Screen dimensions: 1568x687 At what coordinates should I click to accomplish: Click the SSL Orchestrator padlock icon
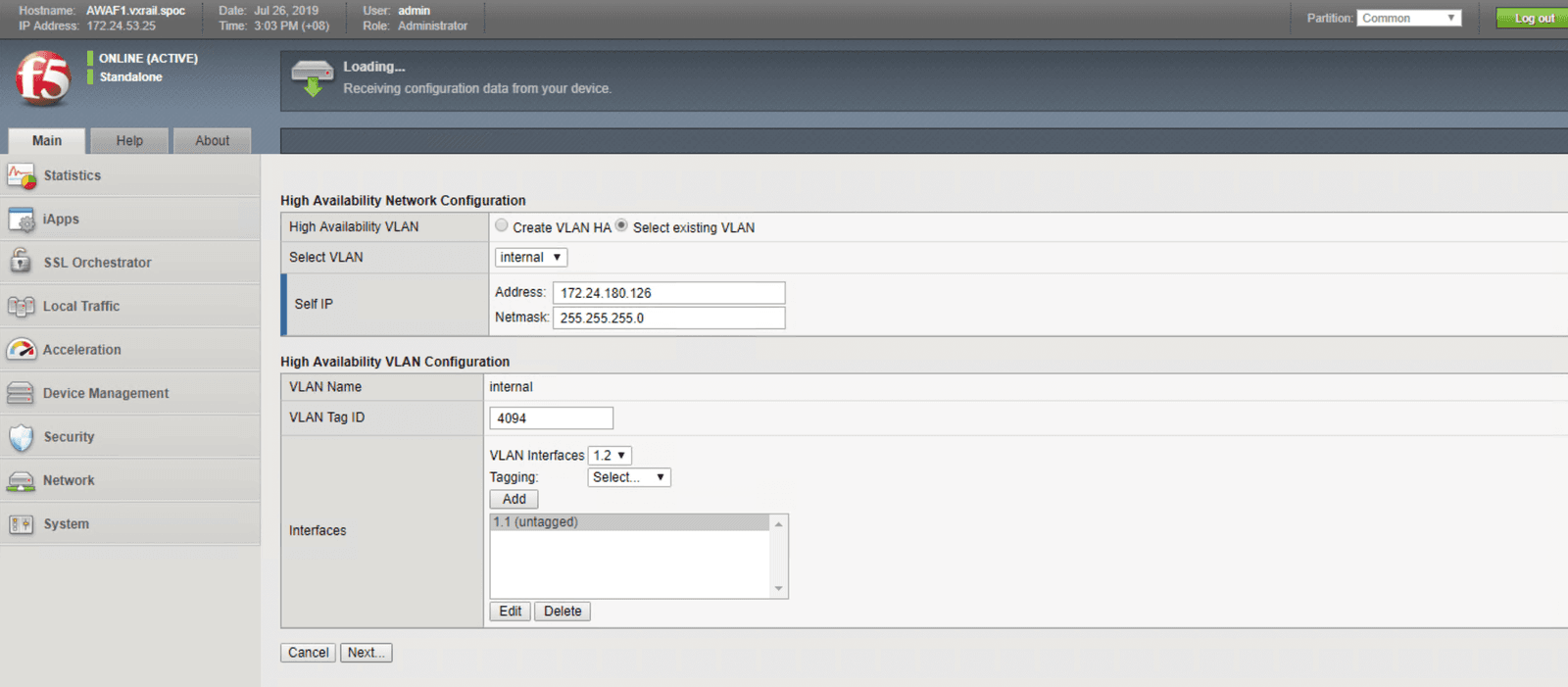21,262
